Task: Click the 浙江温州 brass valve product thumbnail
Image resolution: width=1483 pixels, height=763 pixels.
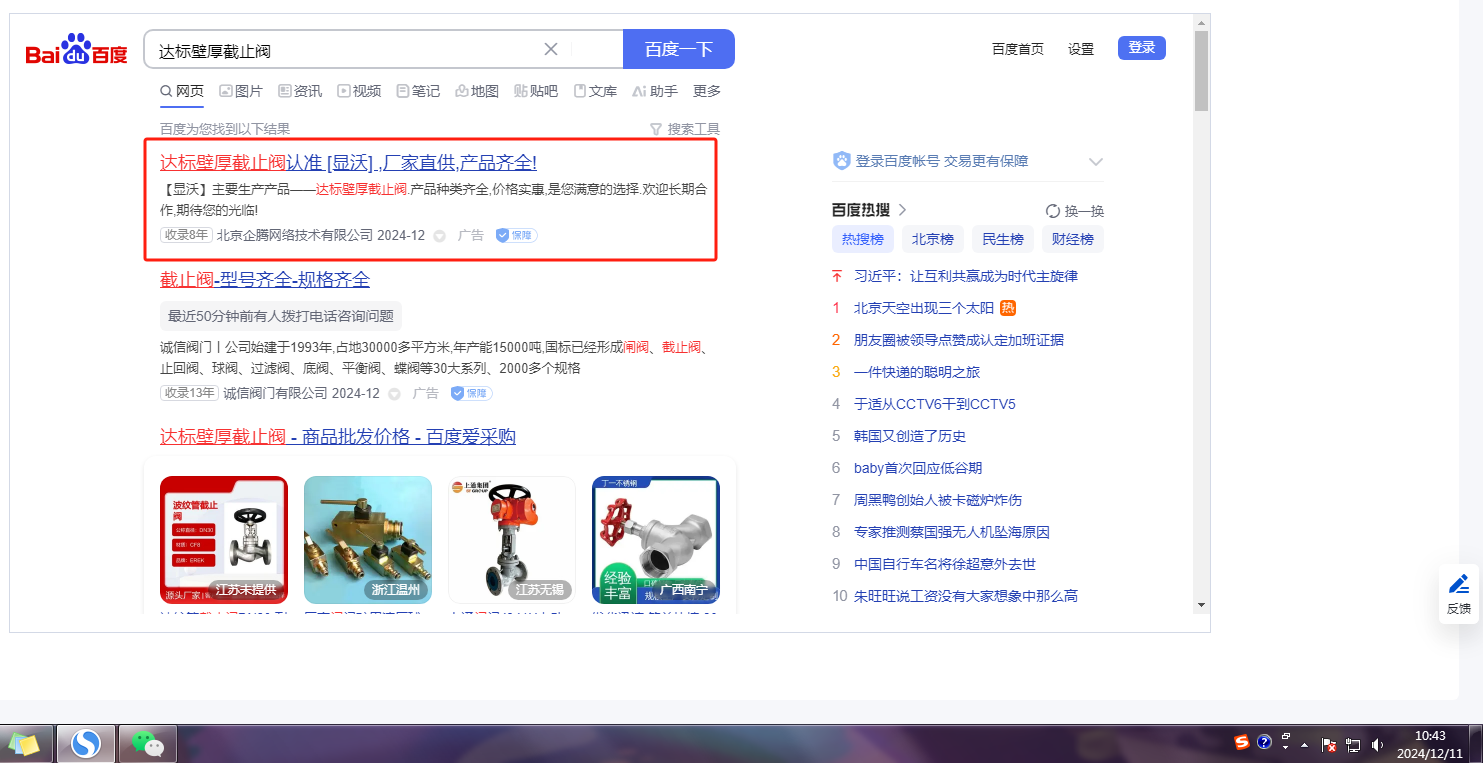Action: click(x=367, y=539)
